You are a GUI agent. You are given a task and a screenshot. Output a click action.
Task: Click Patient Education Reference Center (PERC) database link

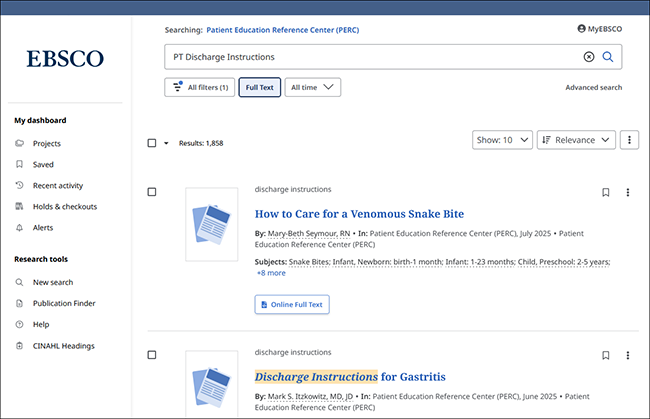pyautogui.click(x=283, y=30)
